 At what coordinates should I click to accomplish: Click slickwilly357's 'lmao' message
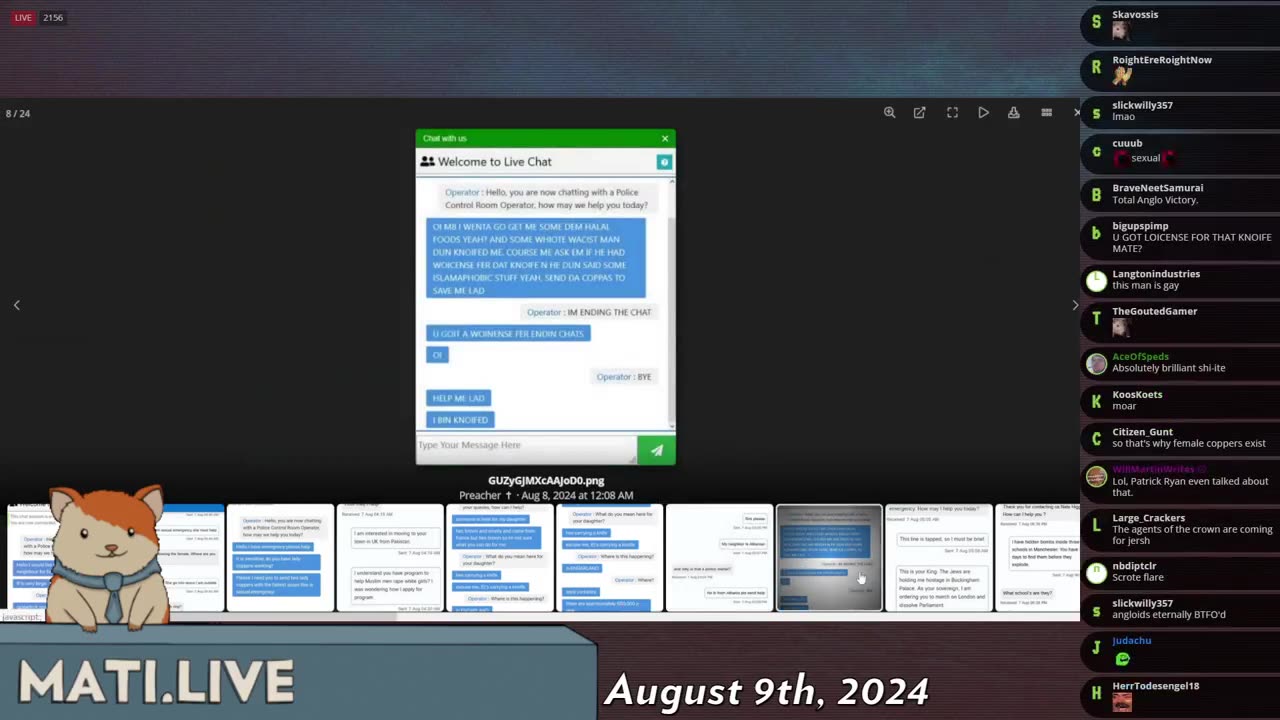(1123, 117)
